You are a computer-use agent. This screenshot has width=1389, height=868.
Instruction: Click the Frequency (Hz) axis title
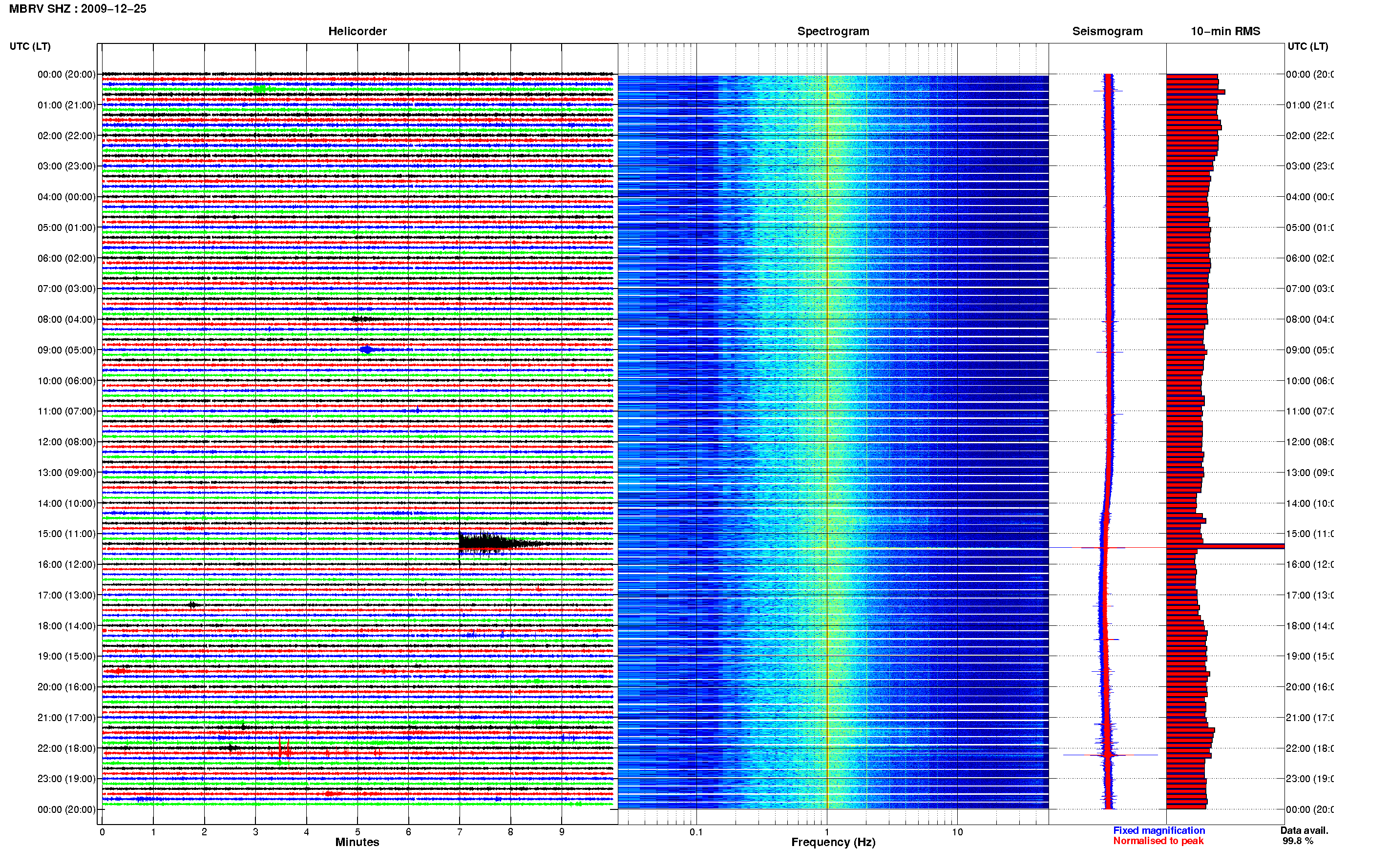click(x=833, y=843)
